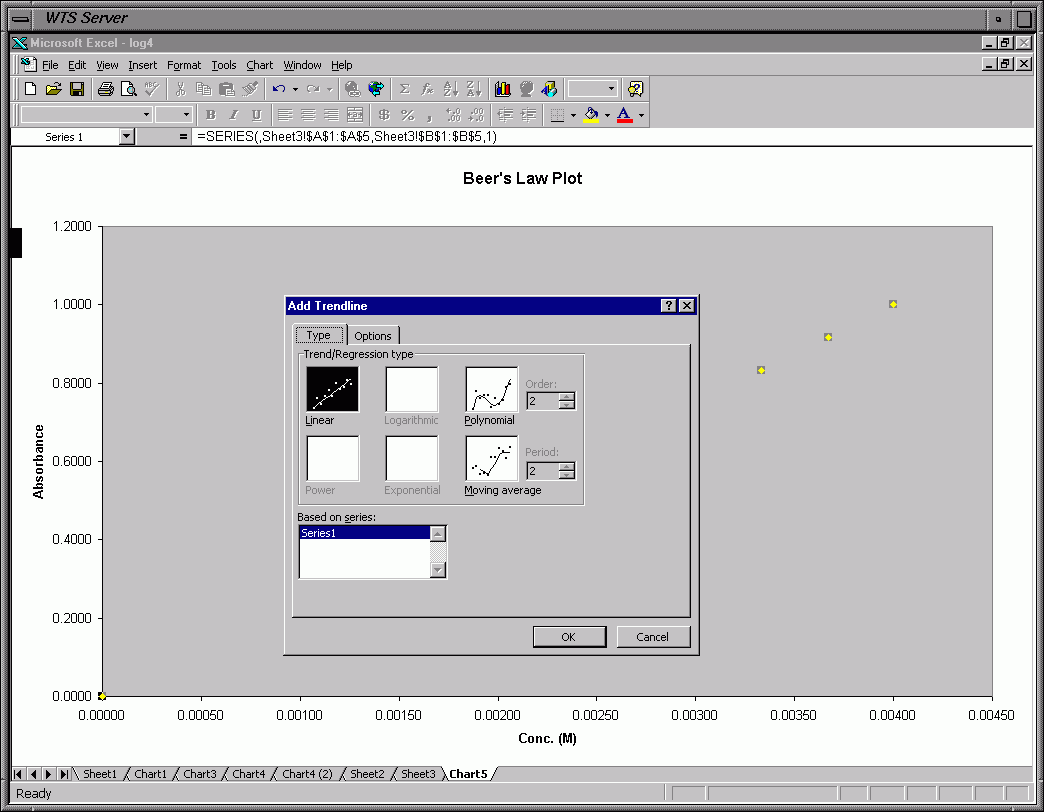1044x812 pixels.
Task: Click OK in the Add Trendline dialog
Action: (x=568, y=637)
